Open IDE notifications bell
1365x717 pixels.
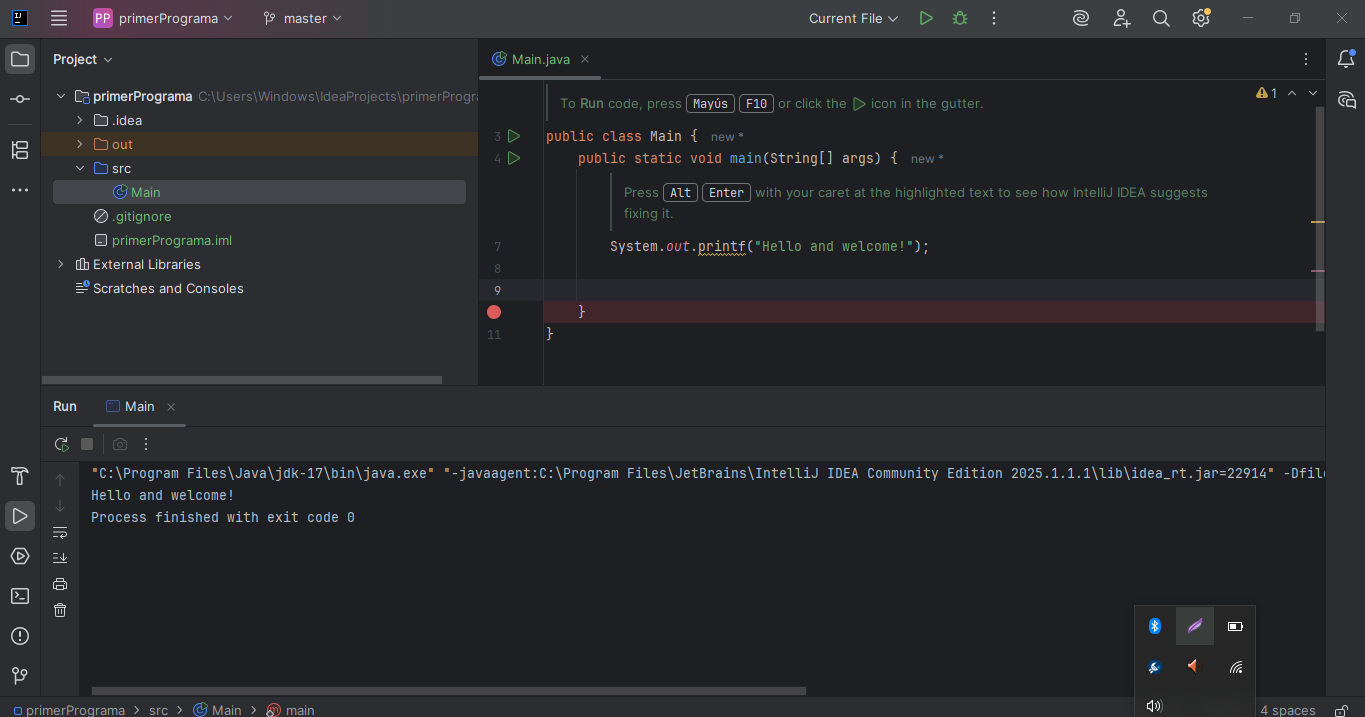click(x=1346, y=59)
